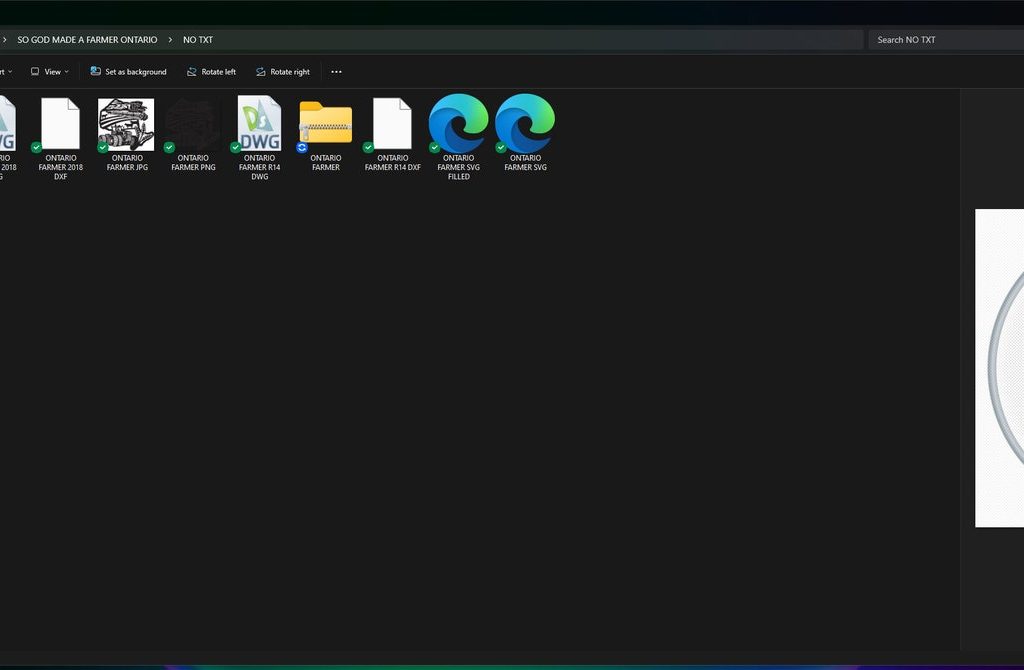Click the NO TXT breadcrumb segment
1024x670 pixels.
[x=198, y=40]
